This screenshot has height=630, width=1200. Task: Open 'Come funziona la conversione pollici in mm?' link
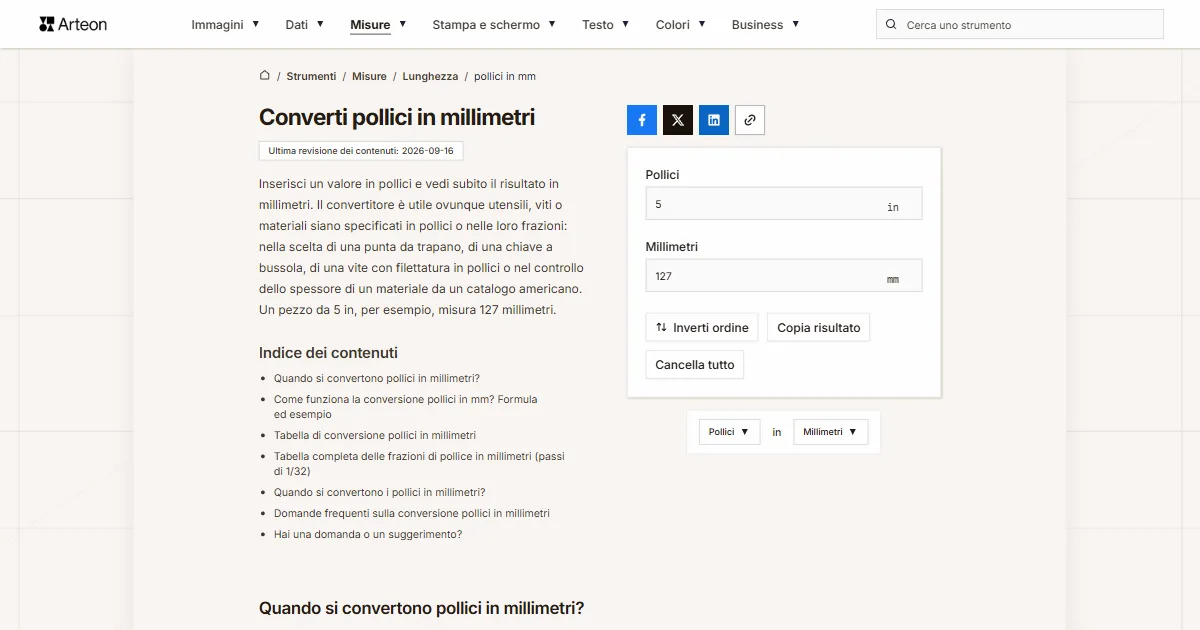pos(406,406)
